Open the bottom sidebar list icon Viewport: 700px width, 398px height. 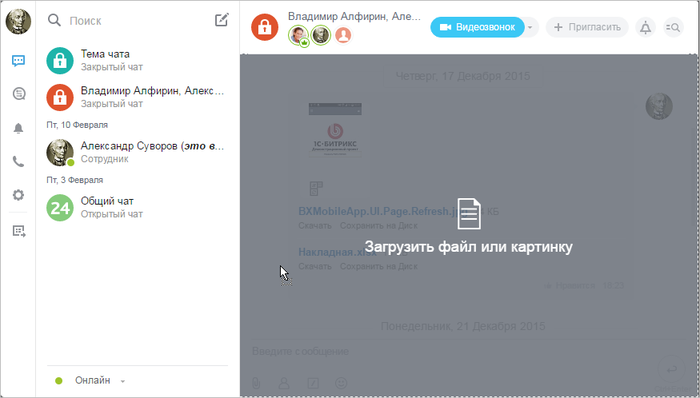pyautogui.click(x=19, y=231)
